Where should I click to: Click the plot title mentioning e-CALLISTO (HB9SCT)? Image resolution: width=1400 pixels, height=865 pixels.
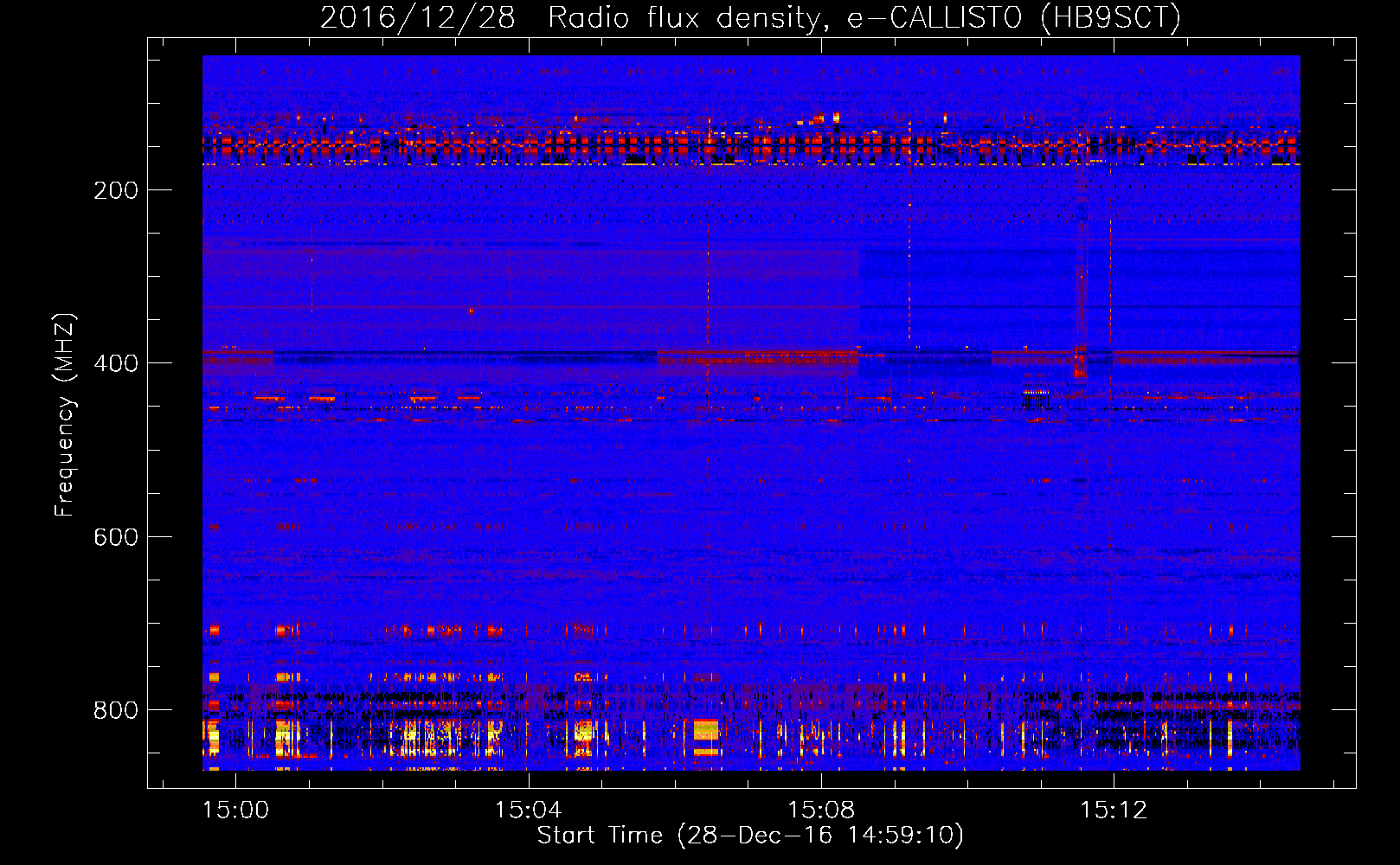point(750,18)
